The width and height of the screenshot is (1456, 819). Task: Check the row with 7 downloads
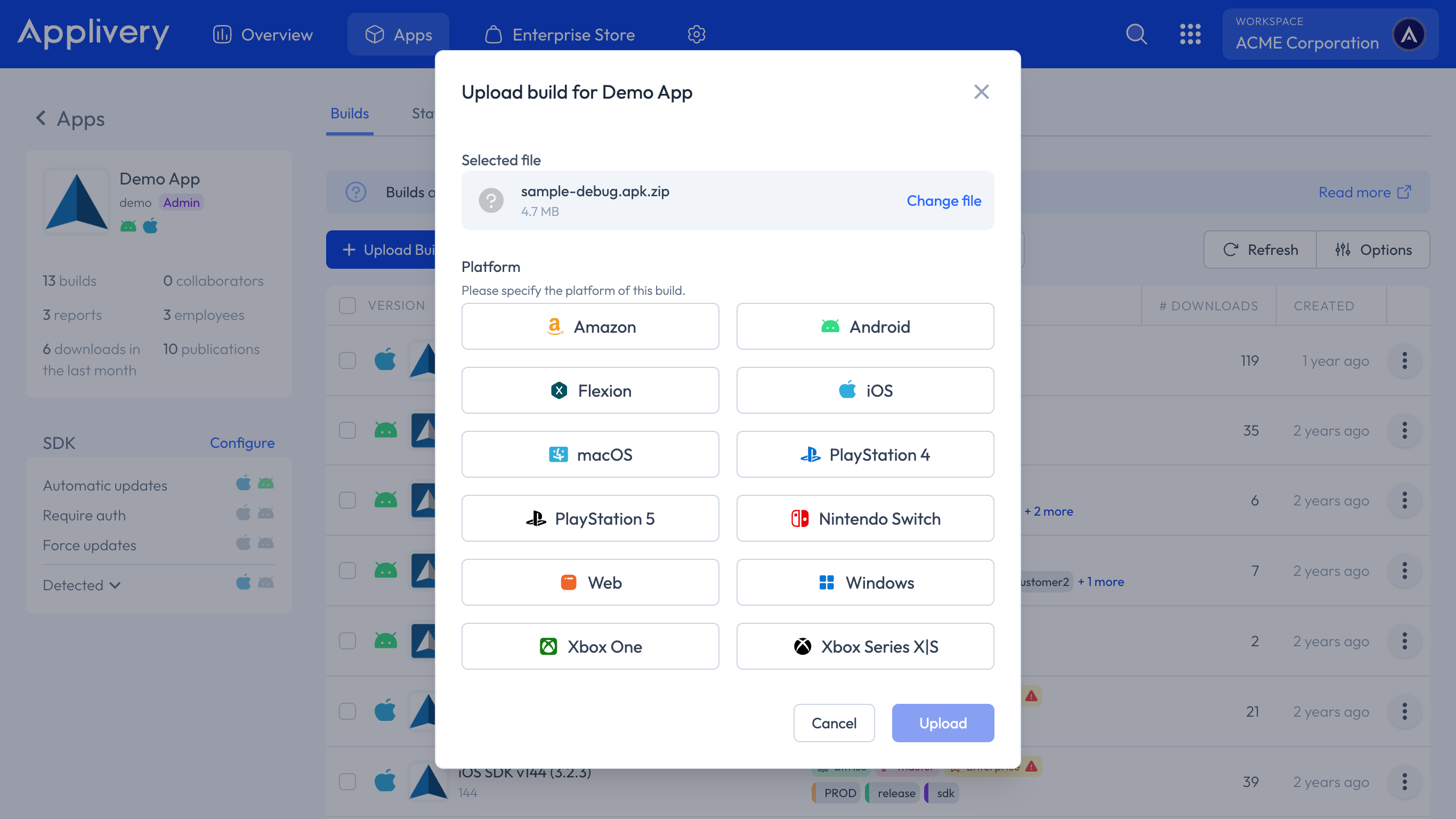[x=347, y=570]
